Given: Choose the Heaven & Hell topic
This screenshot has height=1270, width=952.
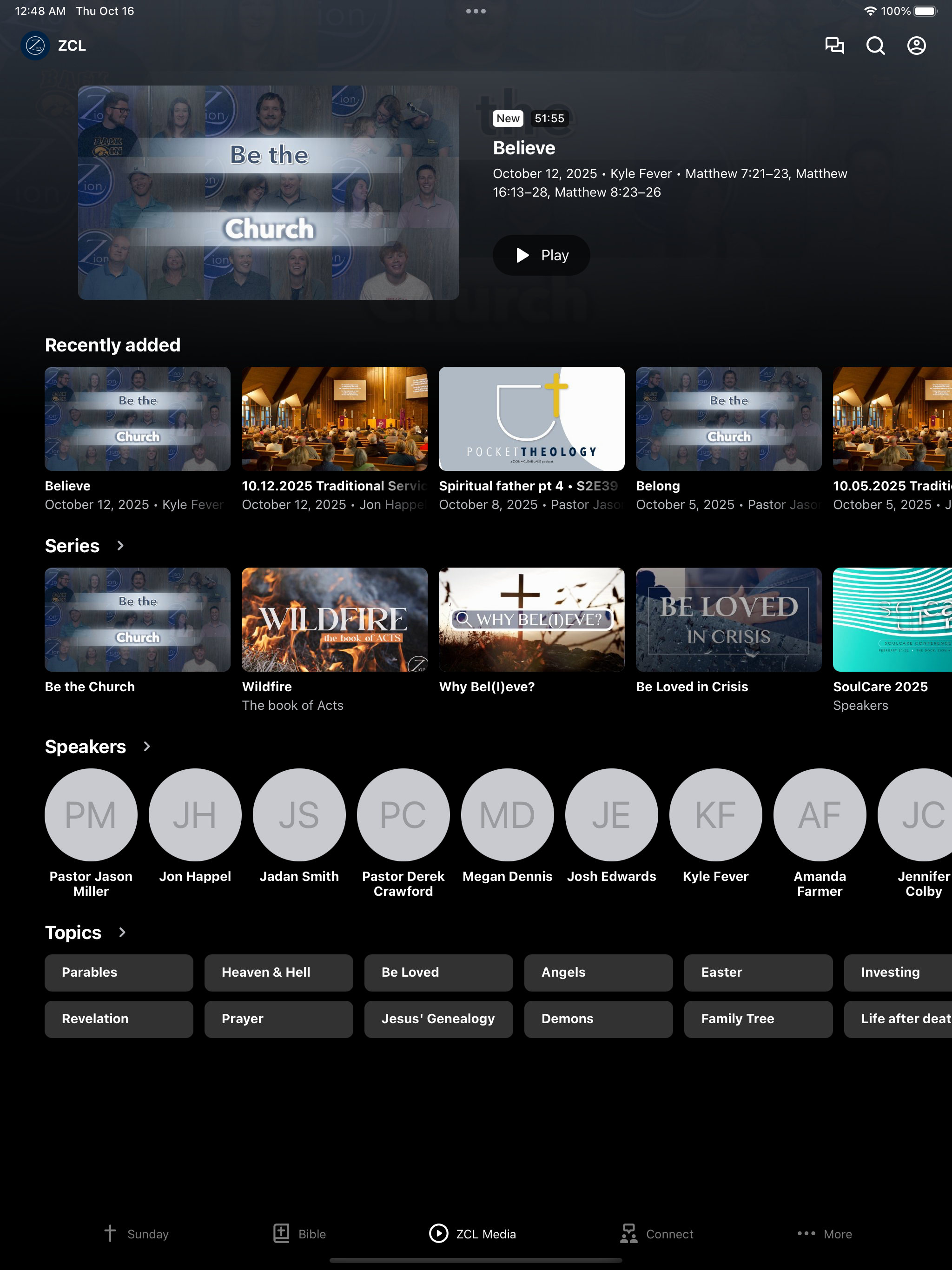Looking at the screenshot, I should click(278, 972).
